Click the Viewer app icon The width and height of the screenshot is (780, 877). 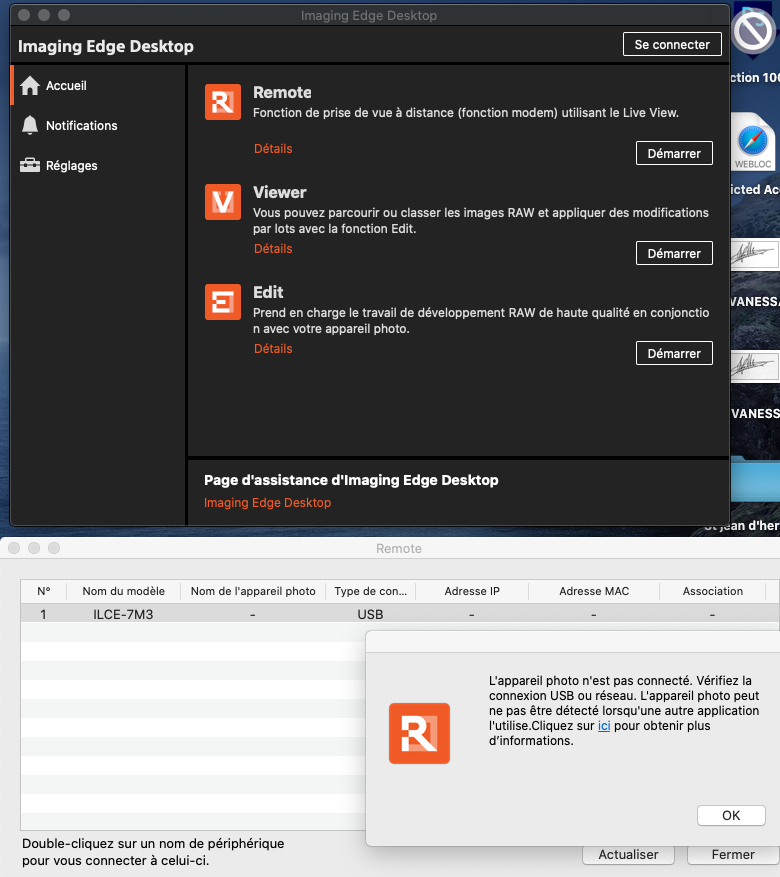pos(223,202)
